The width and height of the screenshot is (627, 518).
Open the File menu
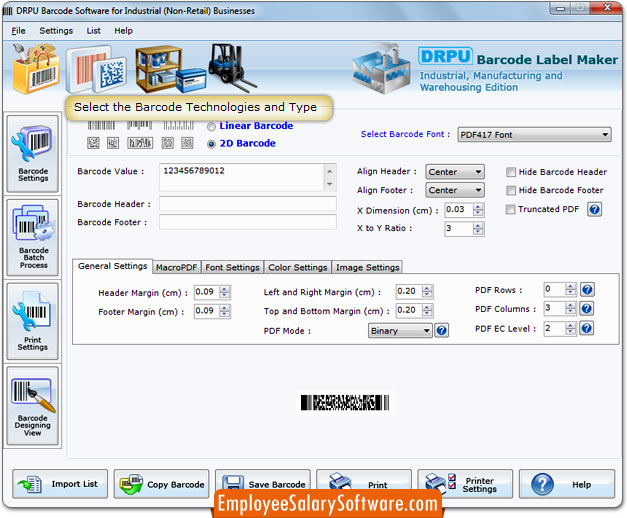coord(18,31)
